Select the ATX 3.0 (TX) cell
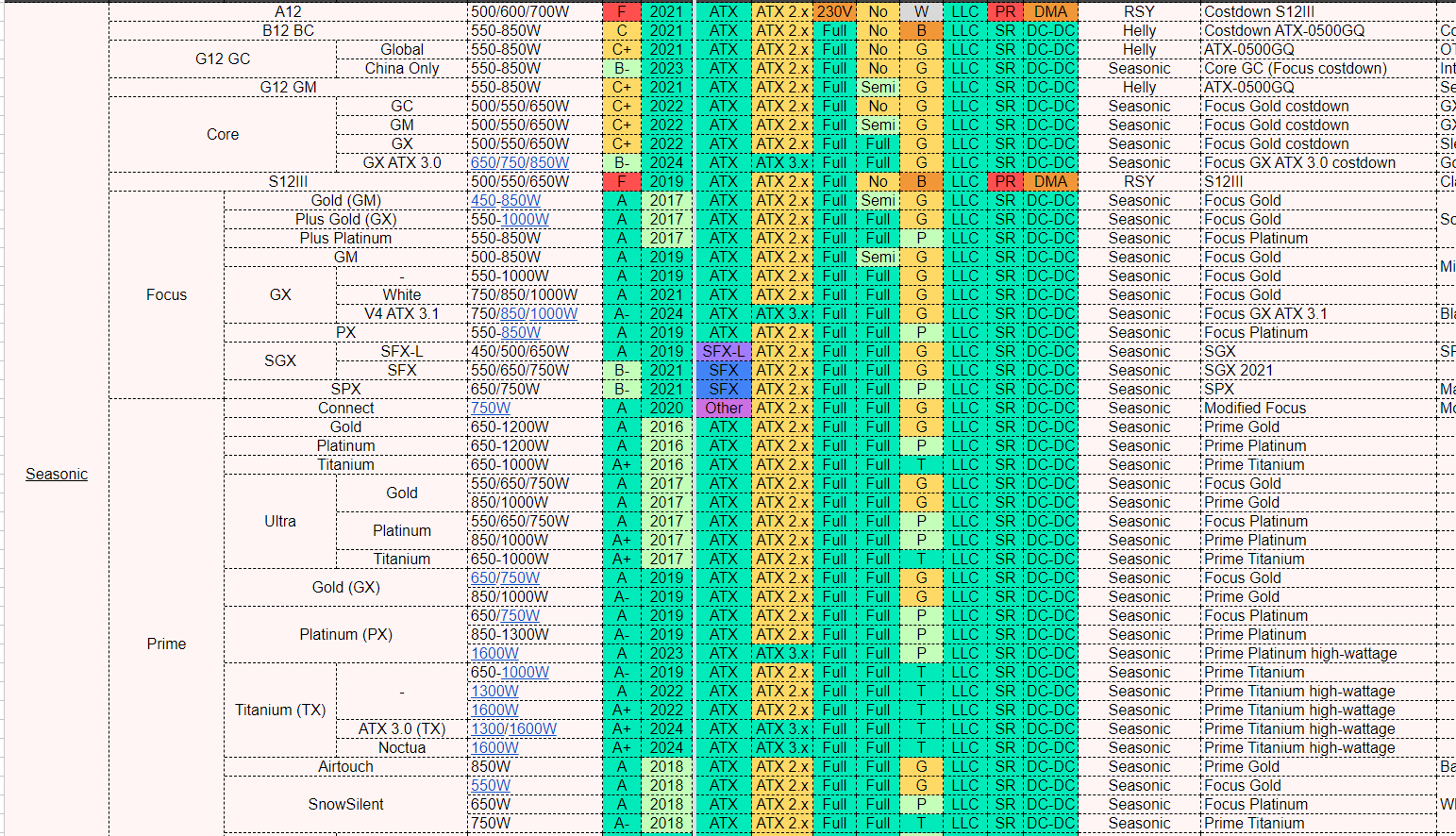The image size is (1456, 836). point(402,728)
